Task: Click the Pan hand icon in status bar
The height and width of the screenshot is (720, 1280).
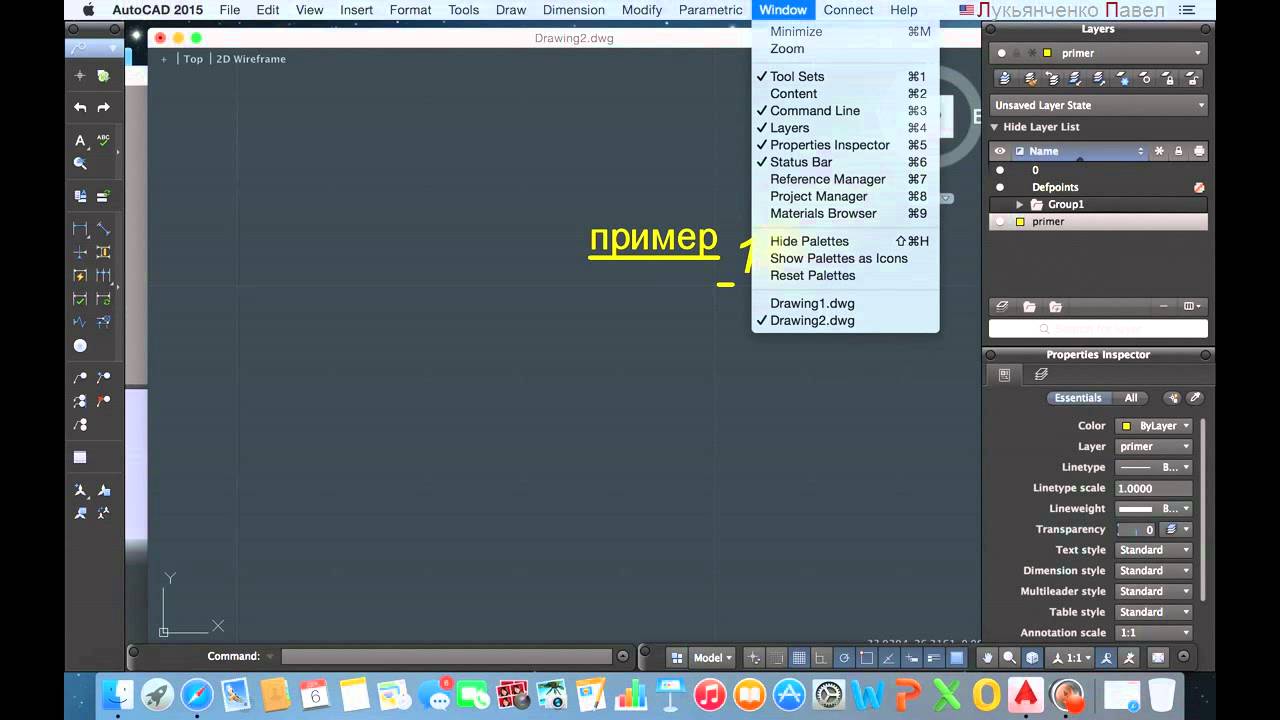Action: pyautogui.click(x=988, y=657)
